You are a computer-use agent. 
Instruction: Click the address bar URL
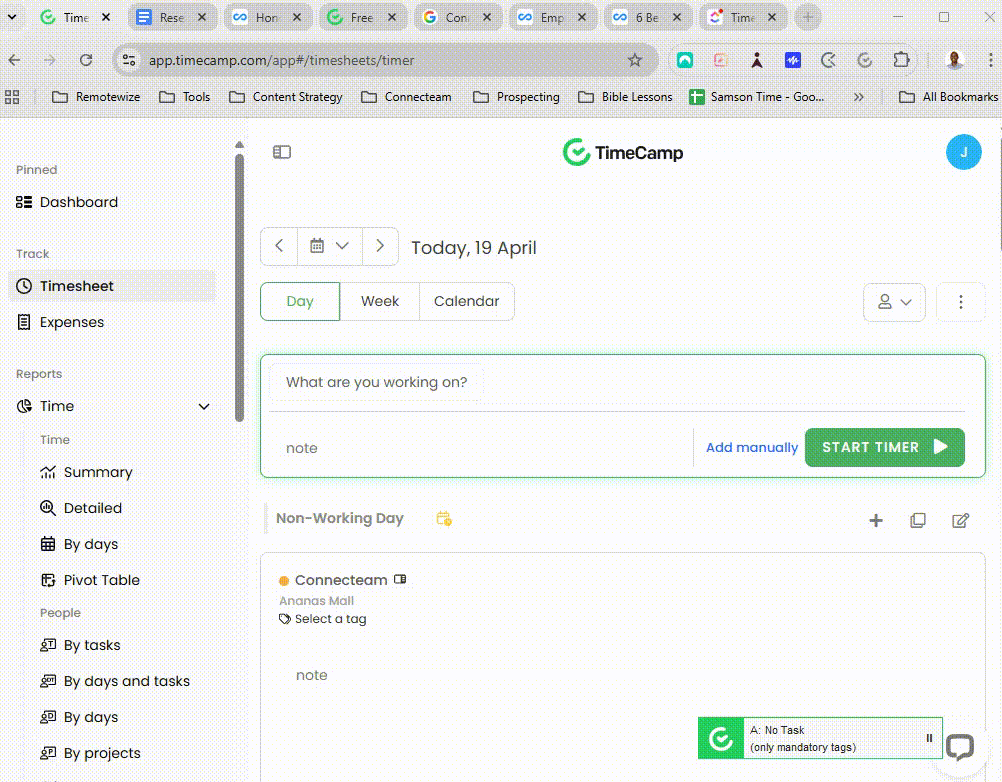tap(281, 60)
